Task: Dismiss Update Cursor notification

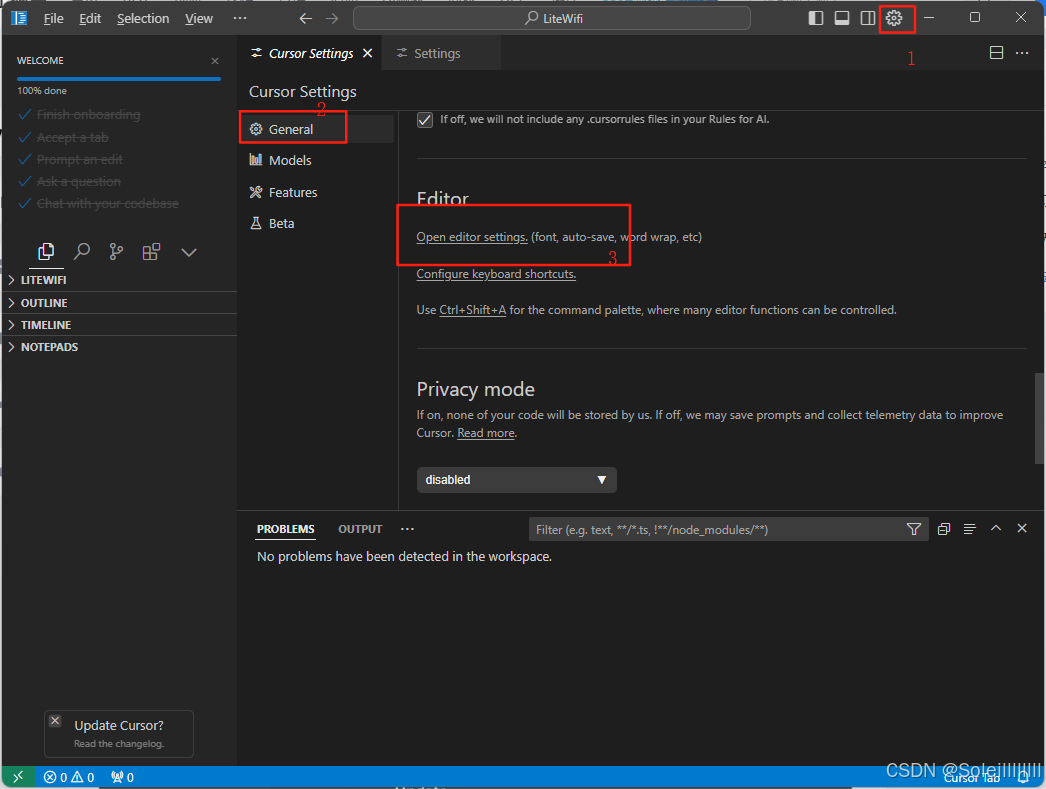Action: tap(55, 721)
